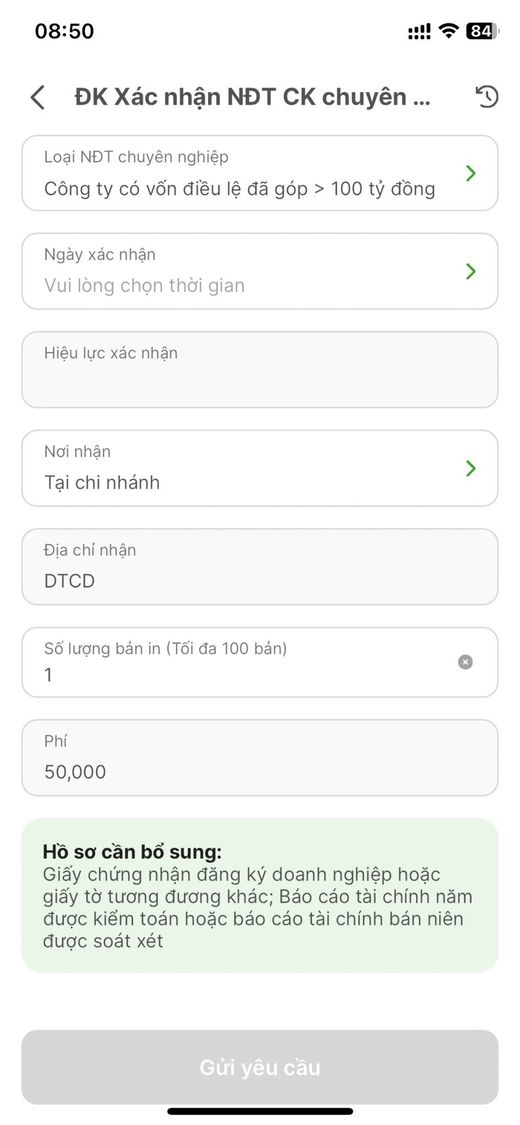The image size is (520, 1125).
Task: Expand Loại NĐT chuyên nghiệp chevron
Action: [x=471, y=173]
